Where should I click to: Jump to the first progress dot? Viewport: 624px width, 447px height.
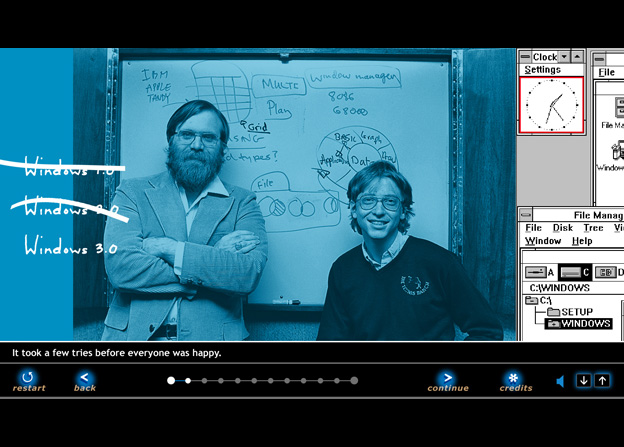171,381
